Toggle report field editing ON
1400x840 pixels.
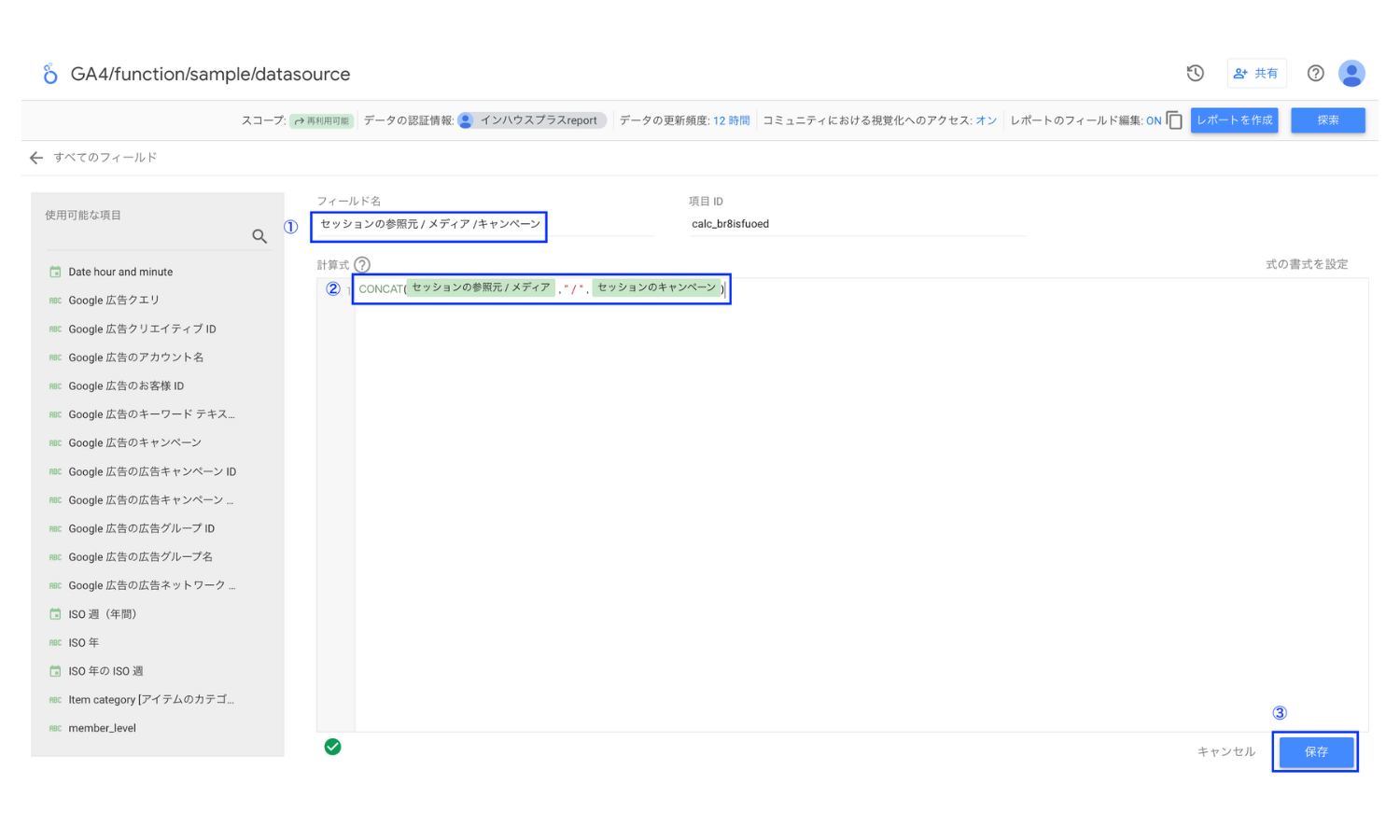(x=1154, y=120)
